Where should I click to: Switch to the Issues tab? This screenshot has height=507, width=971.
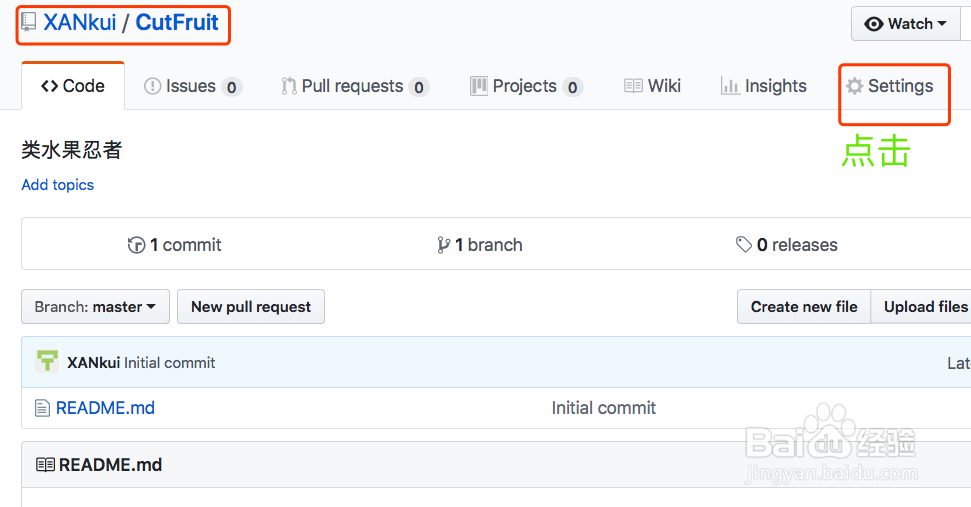[192, 86]
